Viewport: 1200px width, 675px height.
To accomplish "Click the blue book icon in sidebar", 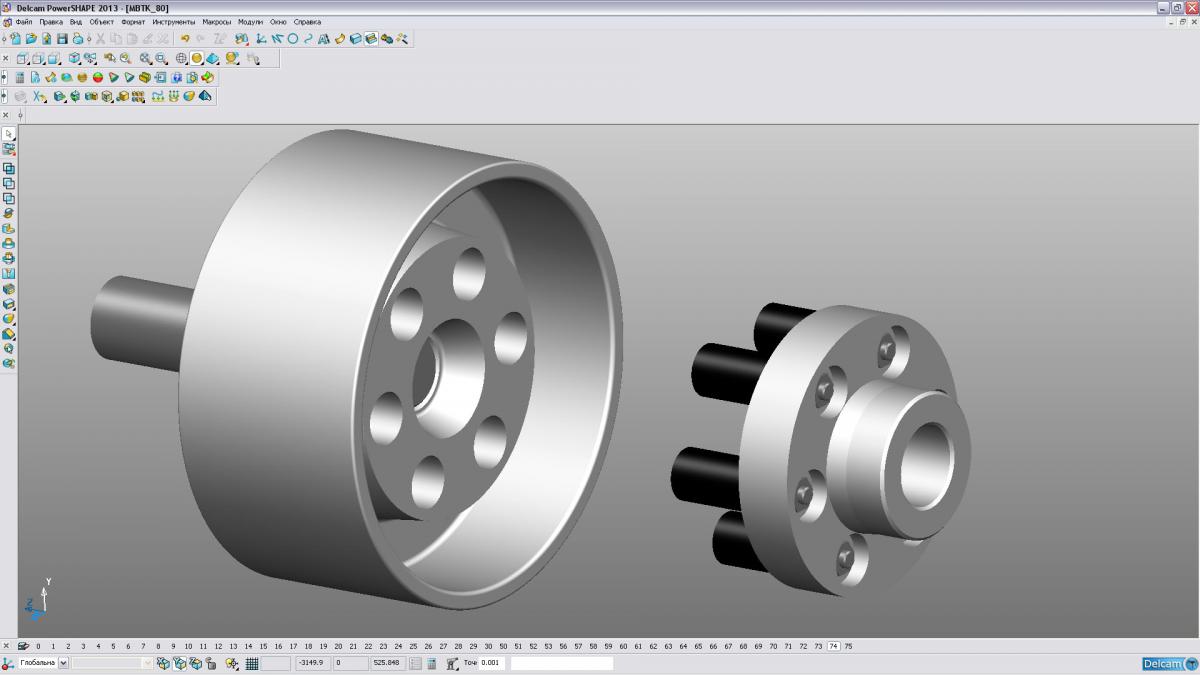I will (9, 273).
